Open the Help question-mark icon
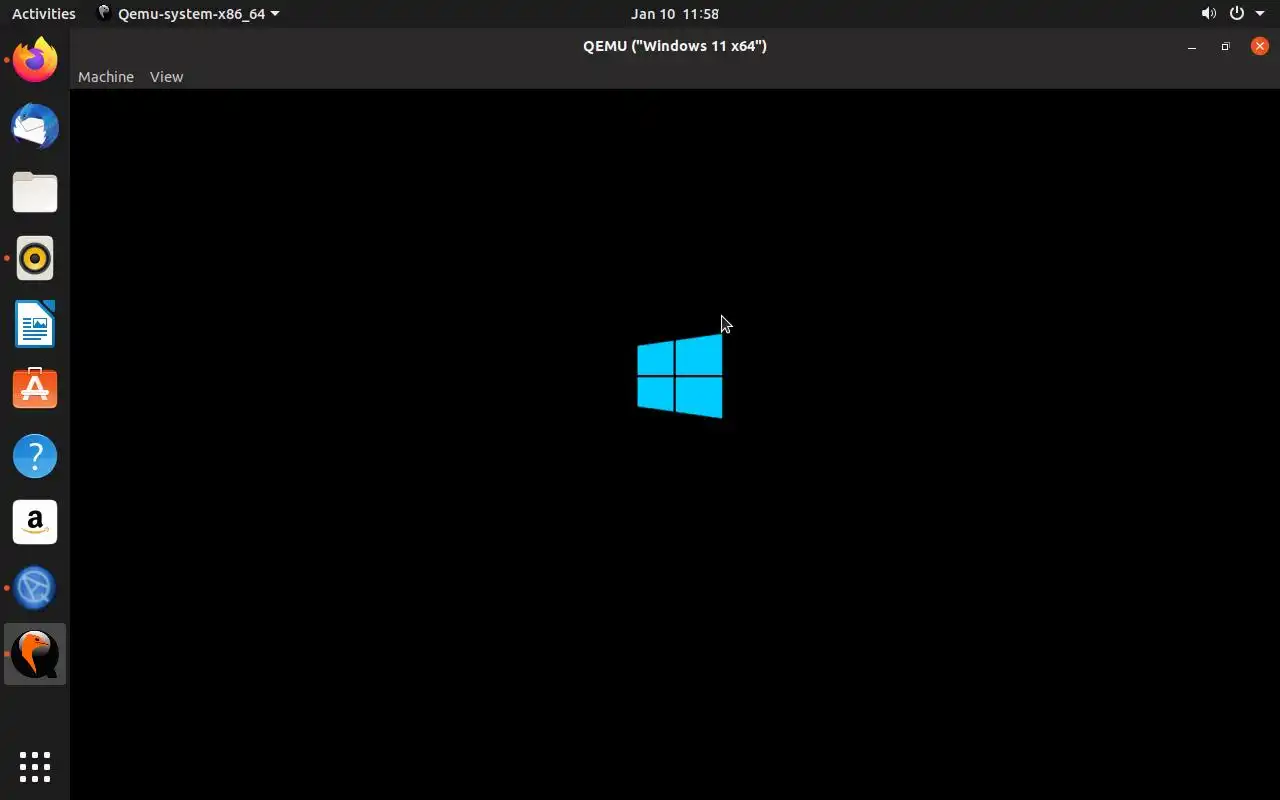Viewport: 1280px width, 800px height. (x=35, y=456)
